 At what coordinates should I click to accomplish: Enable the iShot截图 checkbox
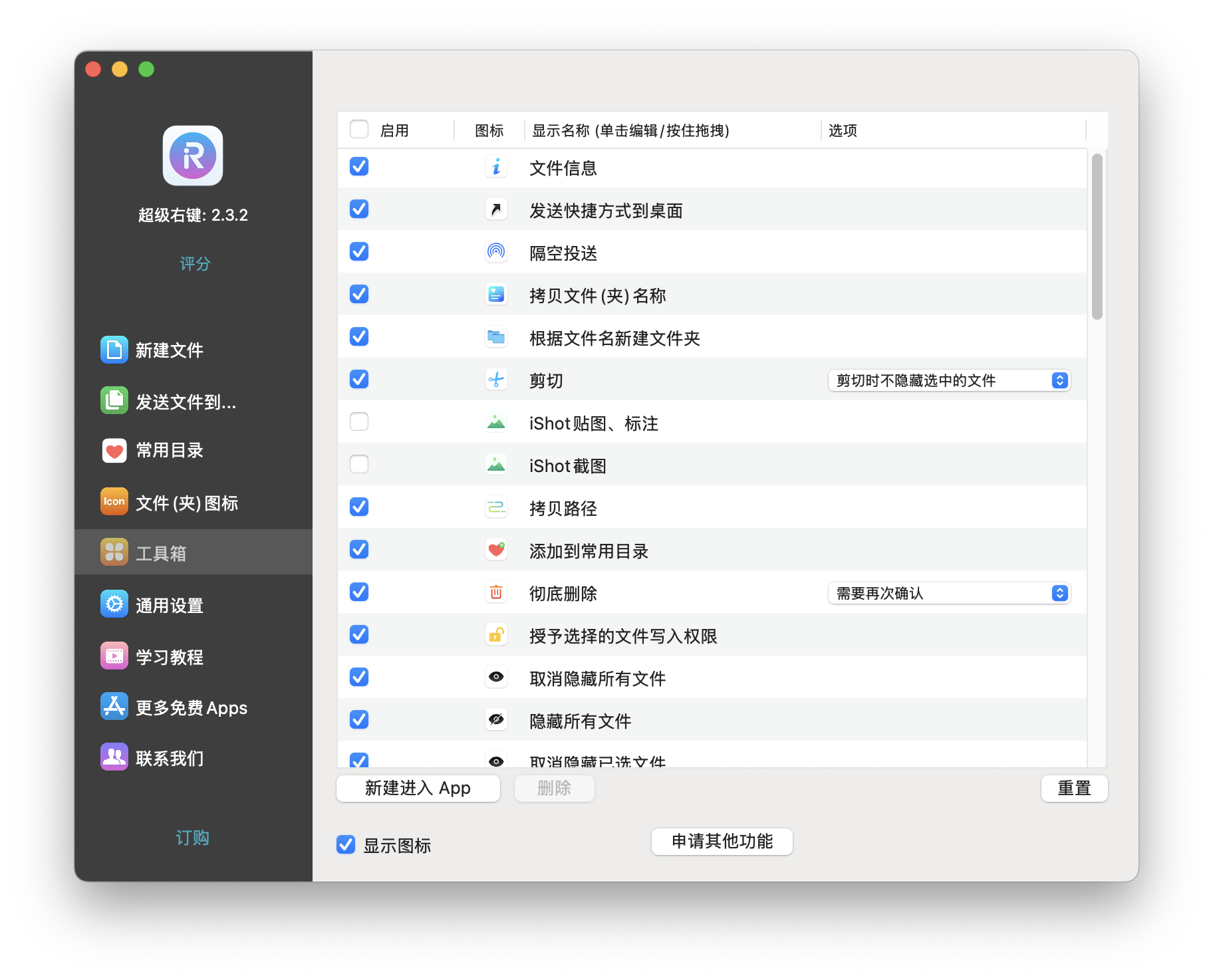pyautogui.click(x=359, y=464)
